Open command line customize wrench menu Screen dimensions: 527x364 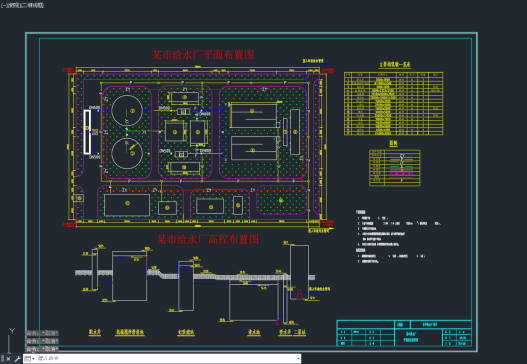point(17,359)
